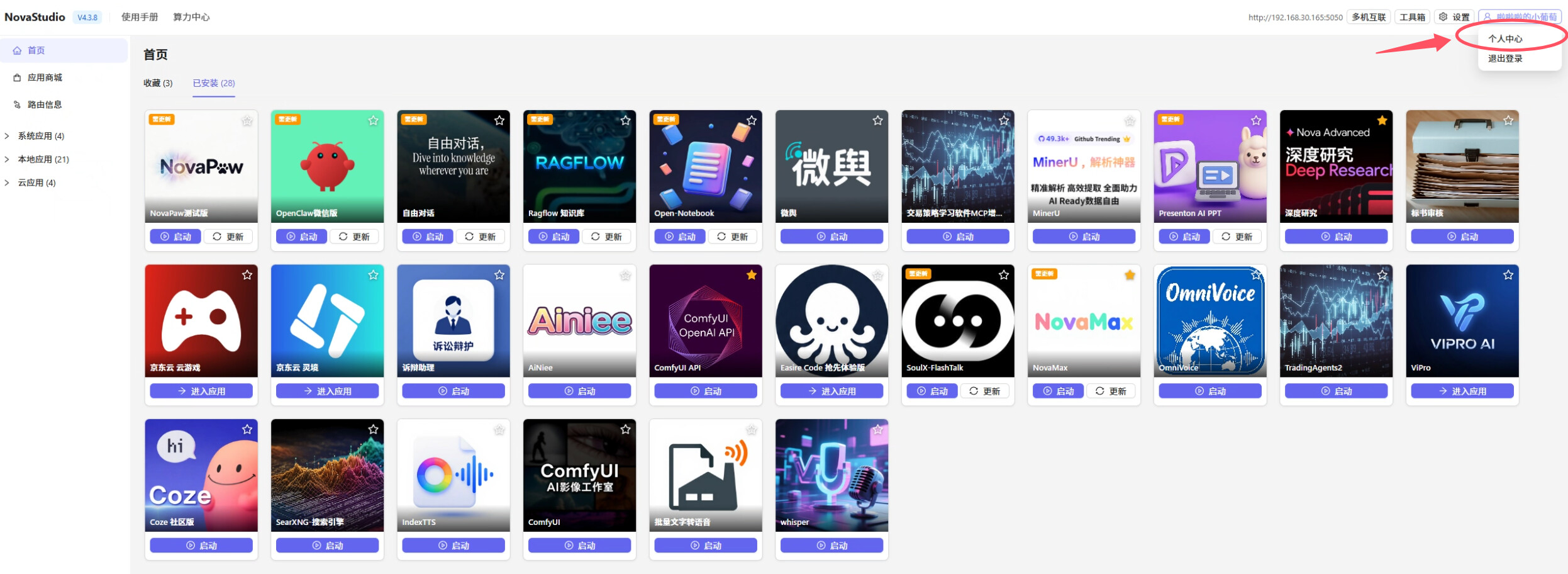Toggle favorite star on NovaPaw测试版 card
Image resolution: width=1568 pixels, height=574 pixels.
247,120
